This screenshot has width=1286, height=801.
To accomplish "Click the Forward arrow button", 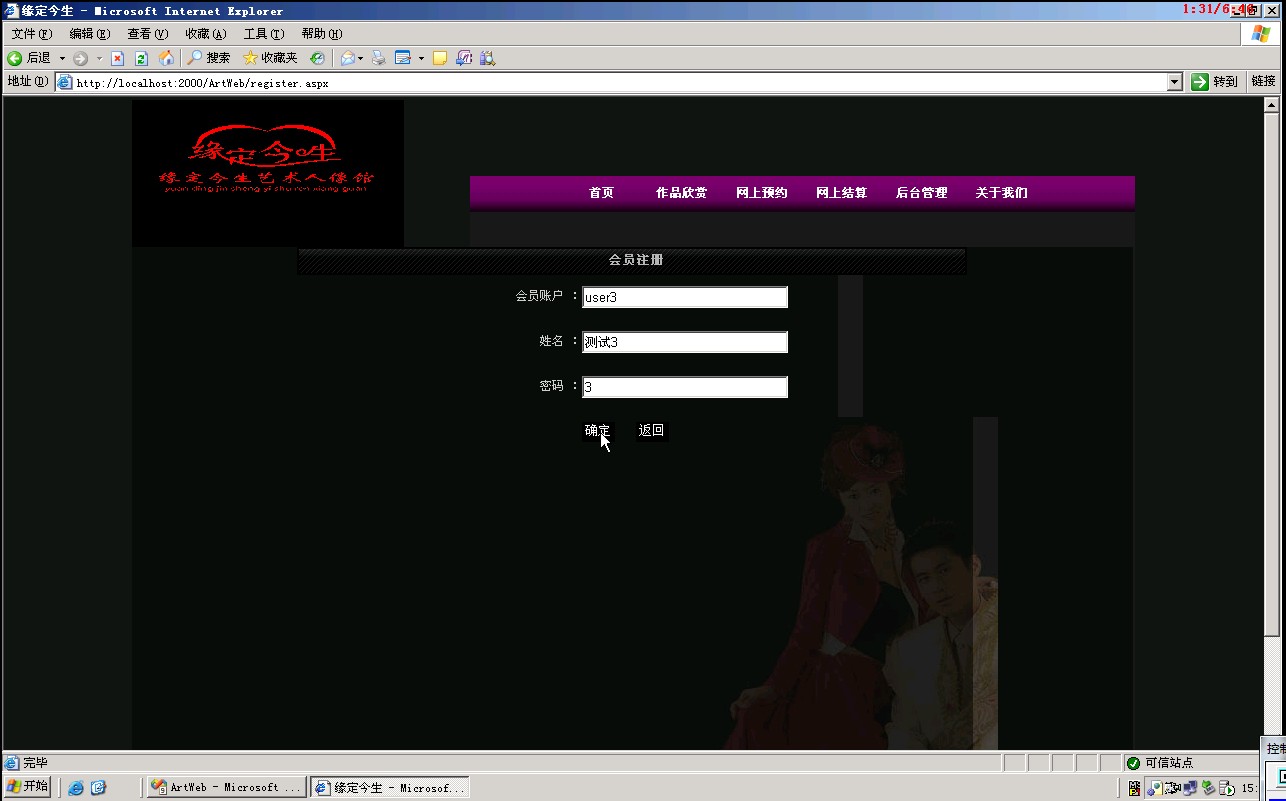I will pos(81,58).
